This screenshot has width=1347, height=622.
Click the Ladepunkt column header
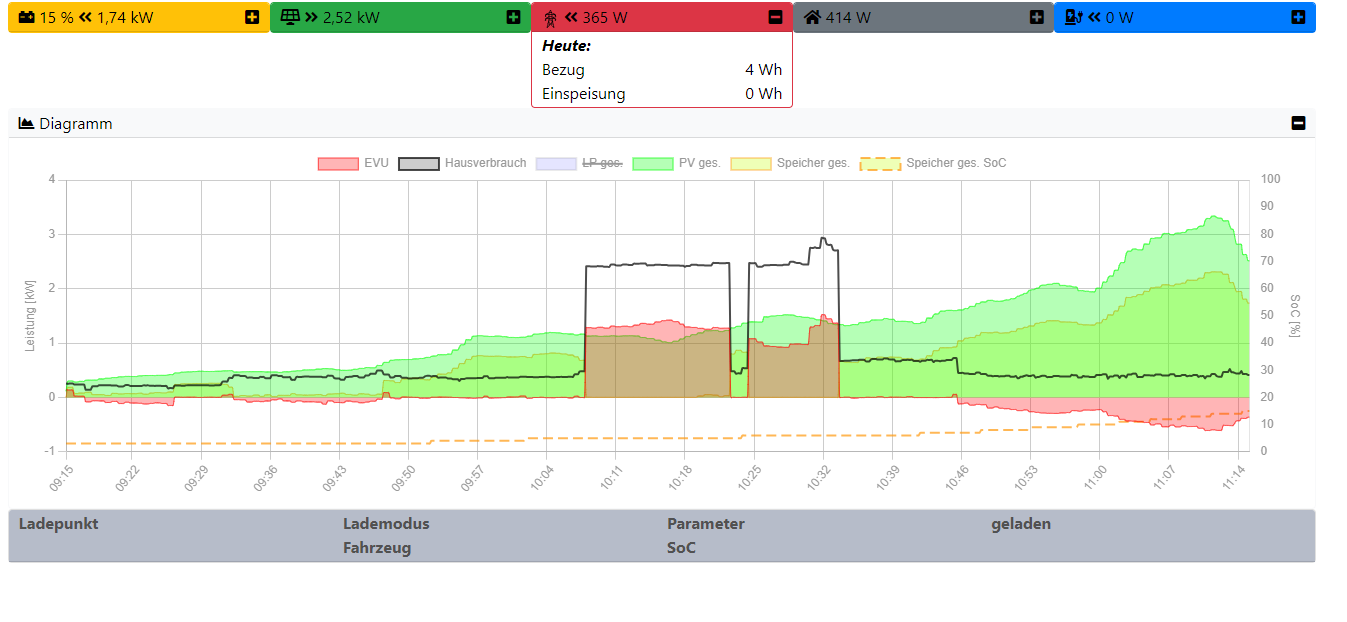coord(59,524)
